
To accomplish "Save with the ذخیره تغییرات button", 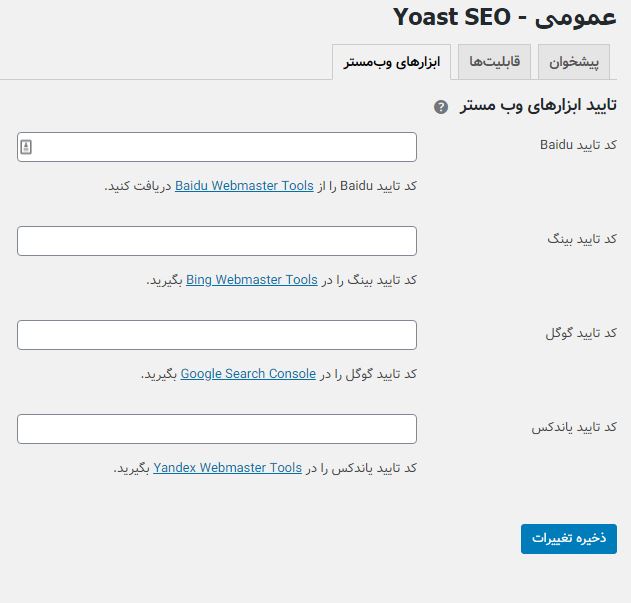I will click(x=569, y=539).
